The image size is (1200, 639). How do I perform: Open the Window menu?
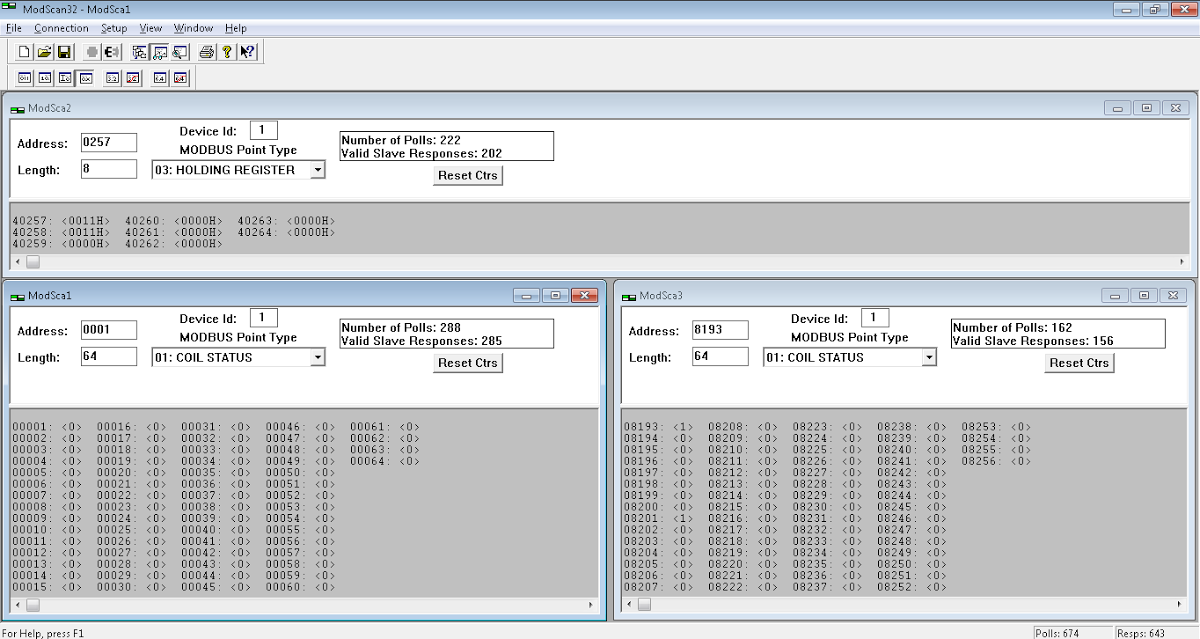coord(193,28)
